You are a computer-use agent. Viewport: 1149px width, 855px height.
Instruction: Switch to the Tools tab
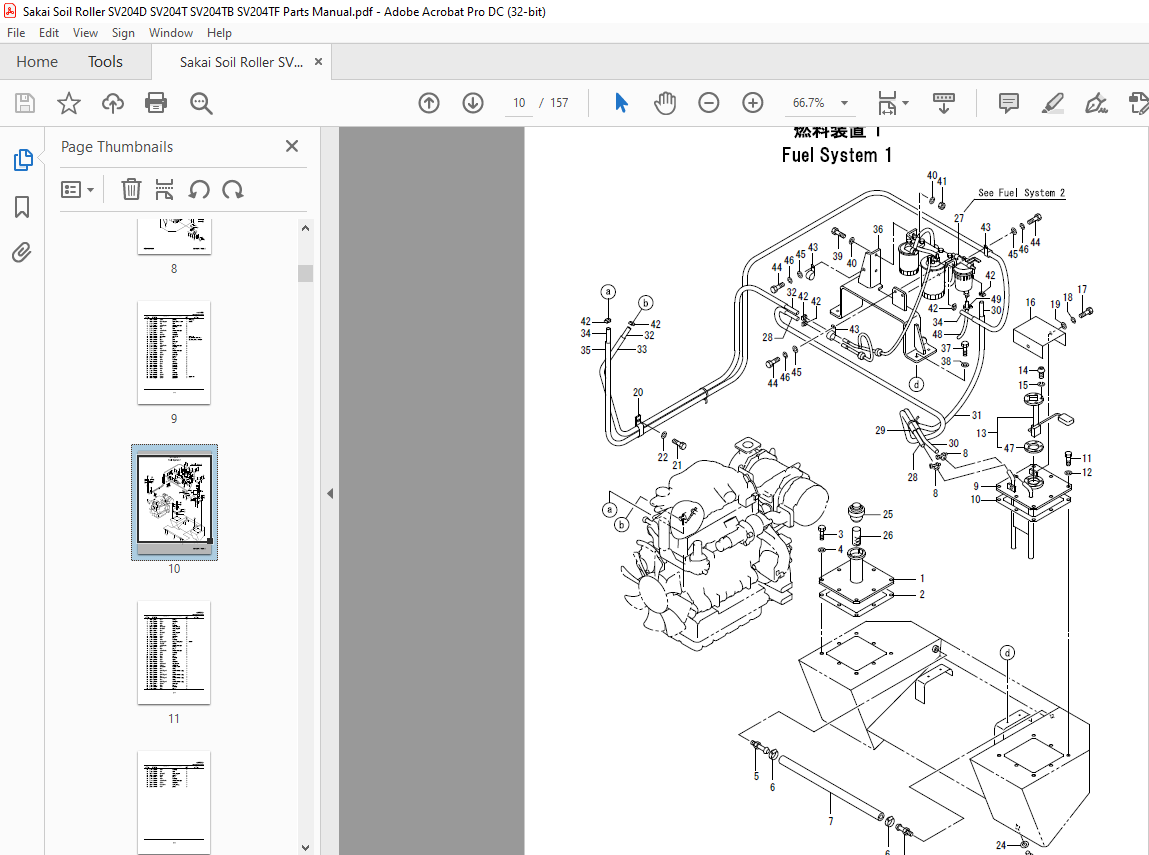(x=106, y=62)
